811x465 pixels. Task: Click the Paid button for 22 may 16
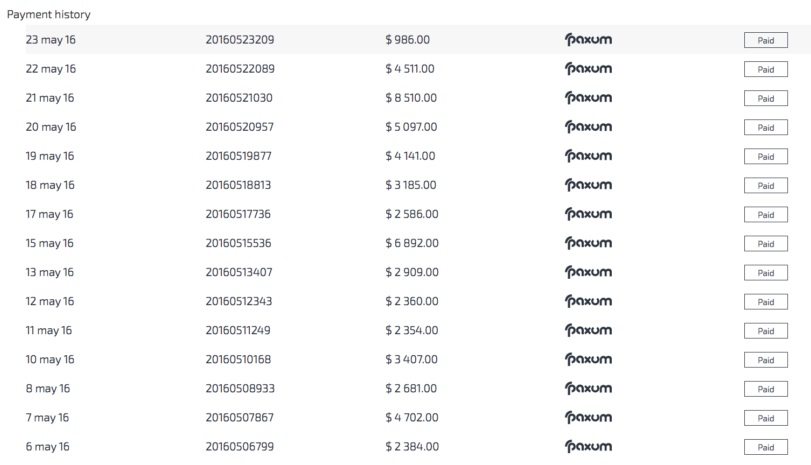pos(765,69)
